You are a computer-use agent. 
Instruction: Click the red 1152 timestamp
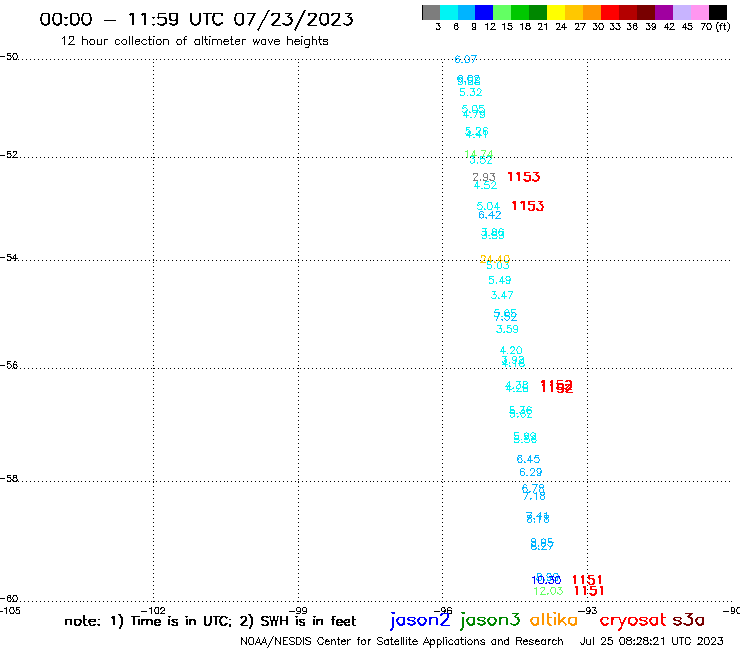tap(556, 387)
